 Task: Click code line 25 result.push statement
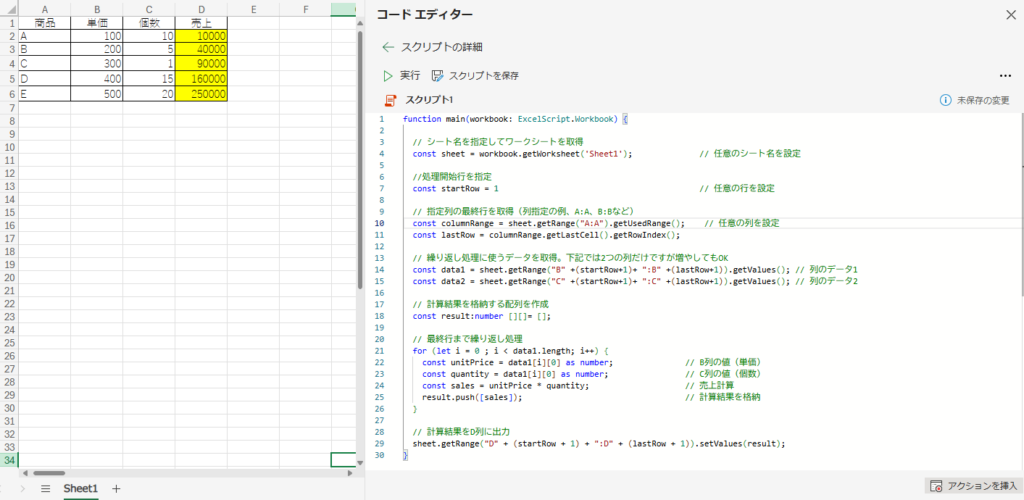coord(472,397)
